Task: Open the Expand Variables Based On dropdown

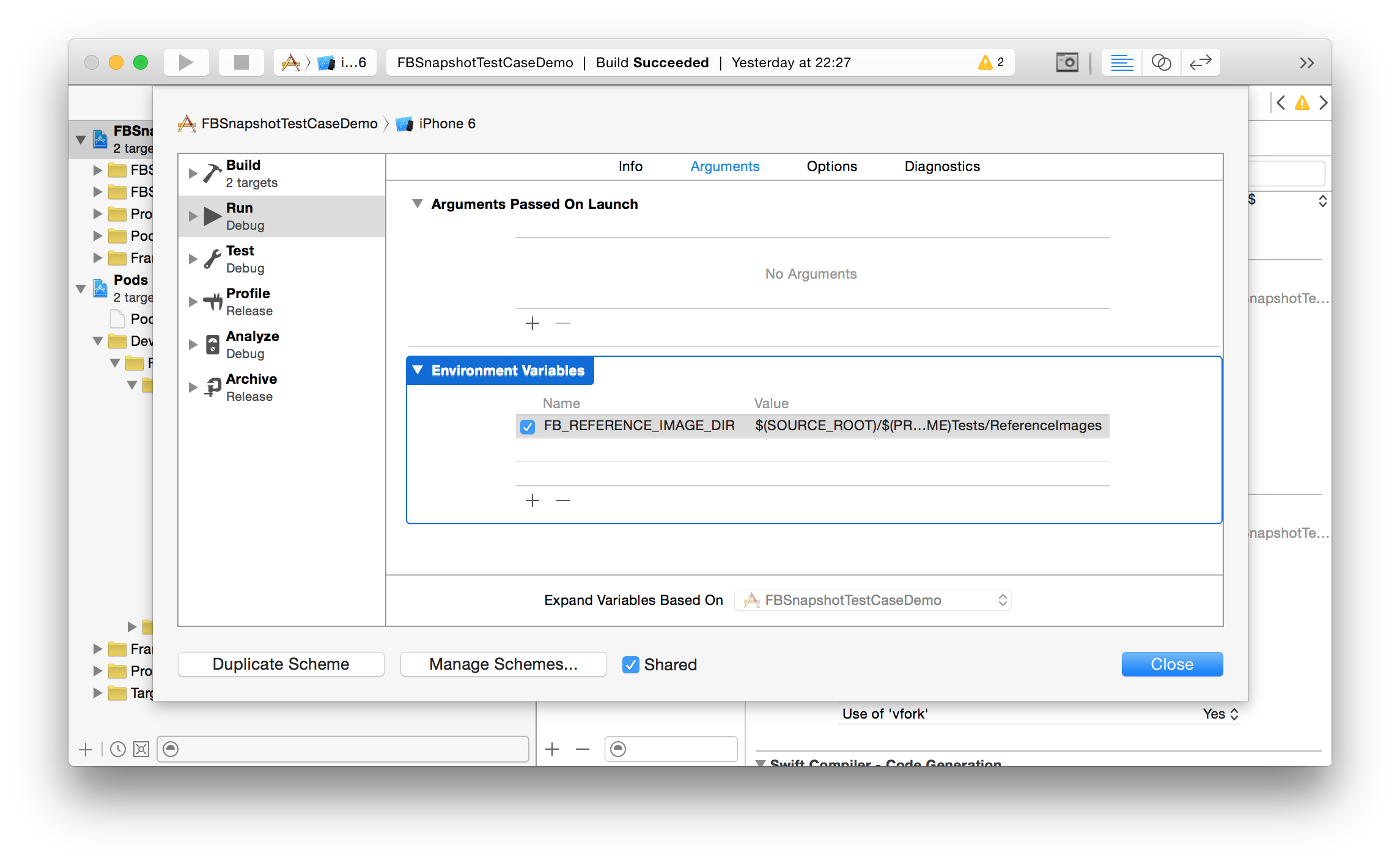Action: tap(873, 600)
